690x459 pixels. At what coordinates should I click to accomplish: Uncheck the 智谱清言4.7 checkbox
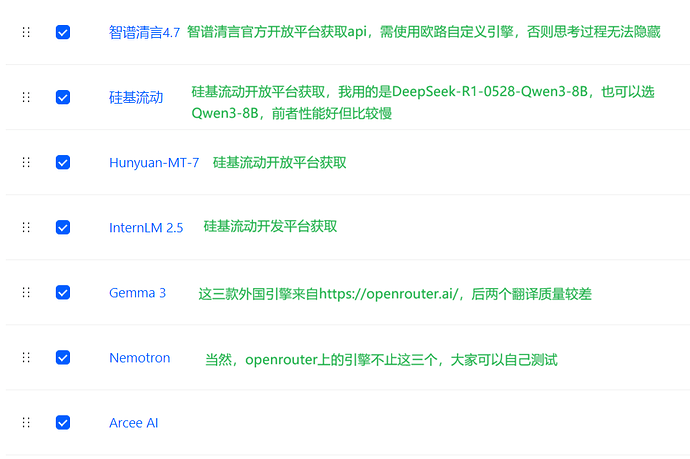63,32
